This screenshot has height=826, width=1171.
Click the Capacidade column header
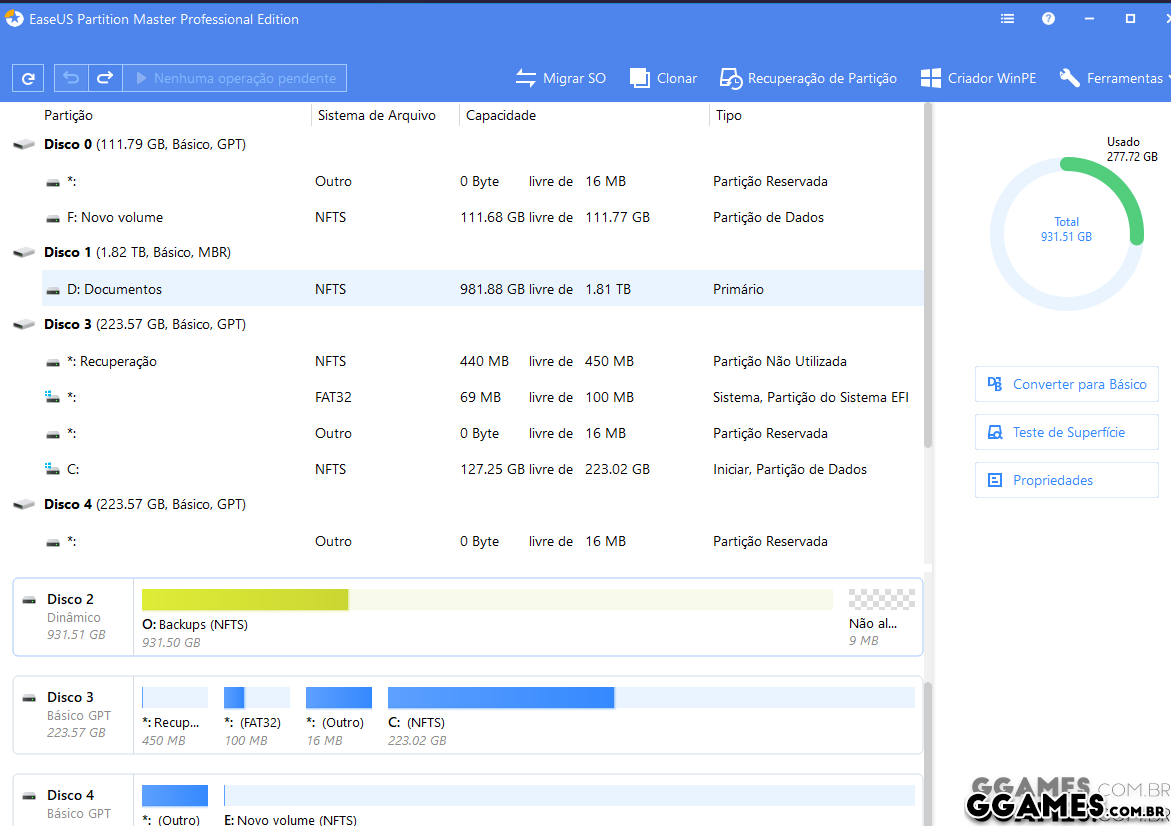501,115
